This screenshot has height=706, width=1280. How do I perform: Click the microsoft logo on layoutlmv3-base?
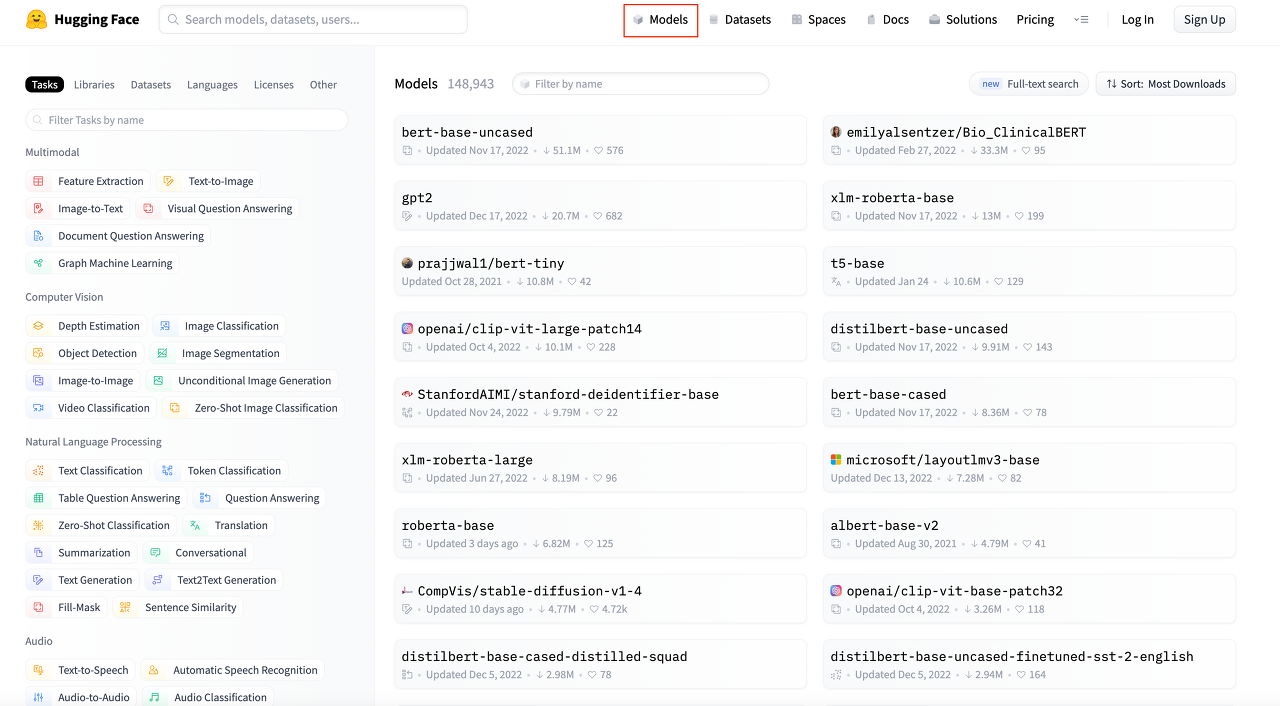[x=836, y=460]
